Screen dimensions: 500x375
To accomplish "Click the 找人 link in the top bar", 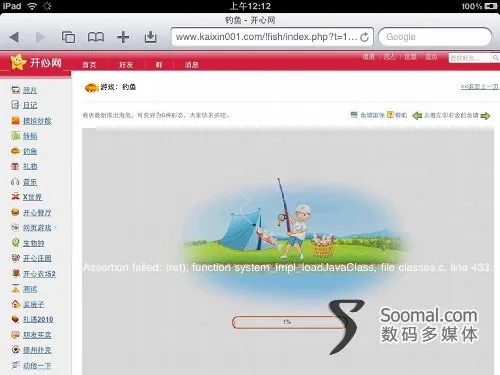I will (x=389, y=57).
